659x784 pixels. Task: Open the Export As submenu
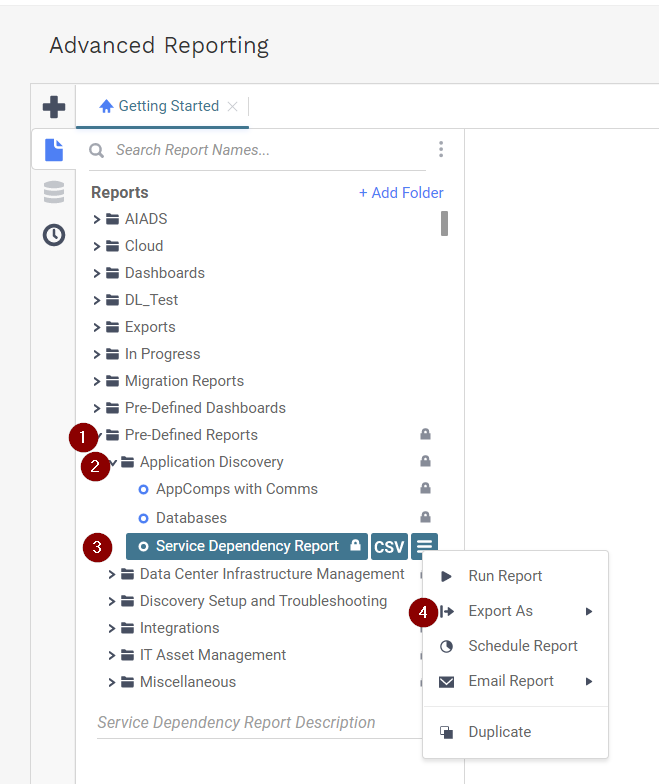point(500,611)
